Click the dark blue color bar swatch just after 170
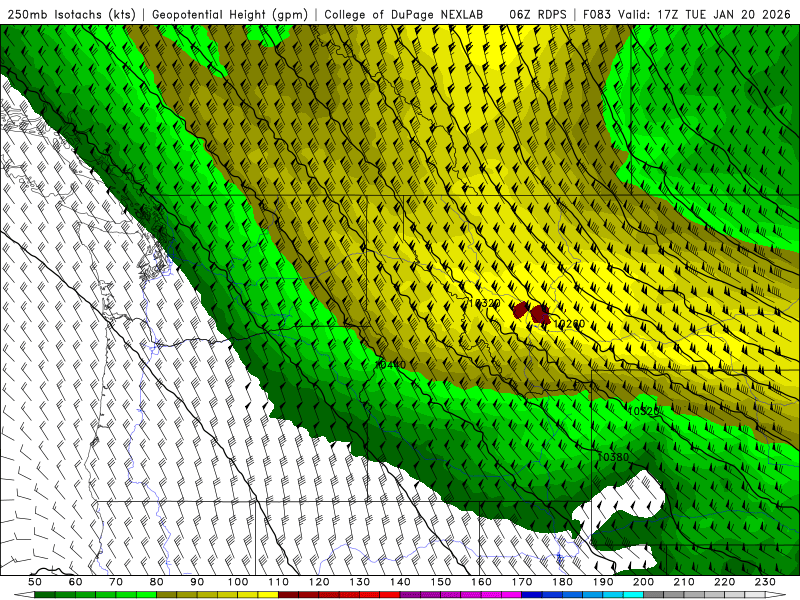Viewport: 800px width, 600px height. (532, 595)
